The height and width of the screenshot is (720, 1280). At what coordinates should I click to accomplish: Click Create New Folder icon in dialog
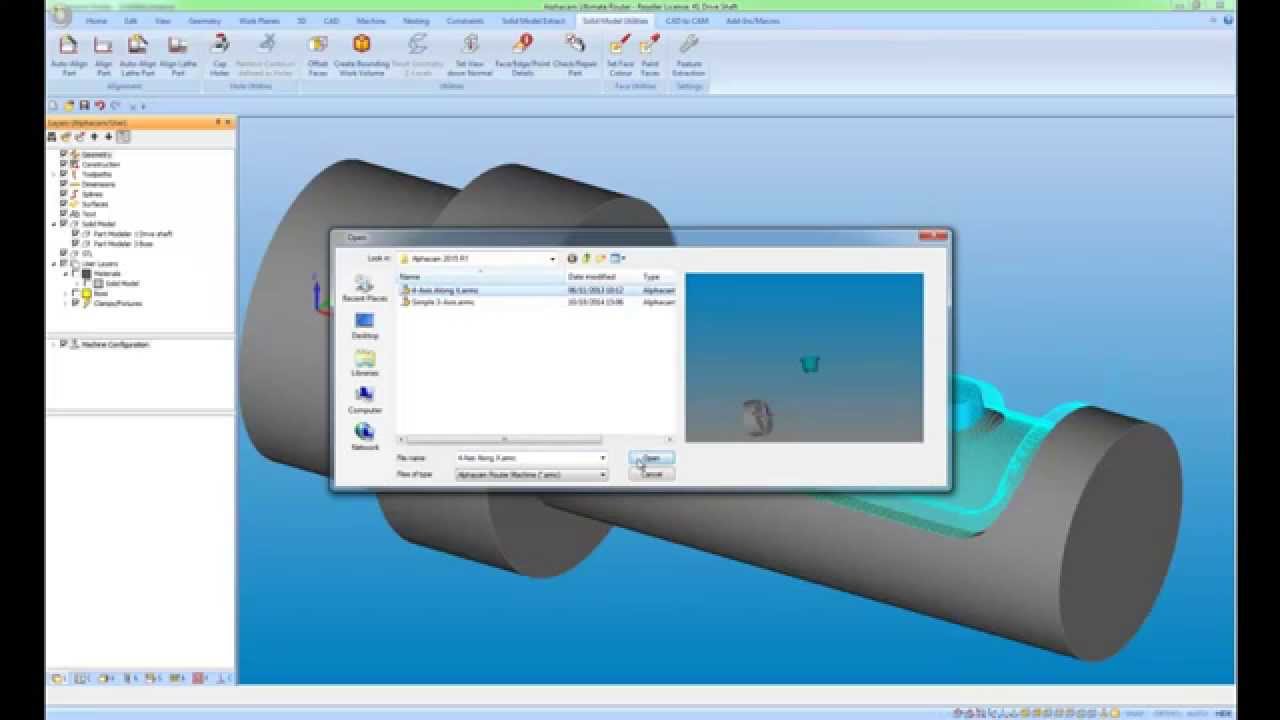tap(601, 258)
